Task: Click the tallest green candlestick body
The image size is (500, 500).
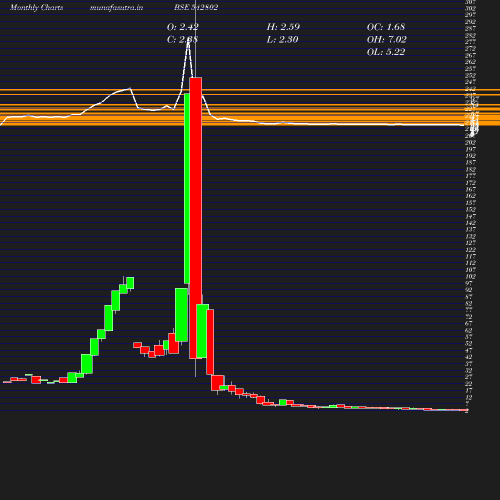Action: (187, 188)
